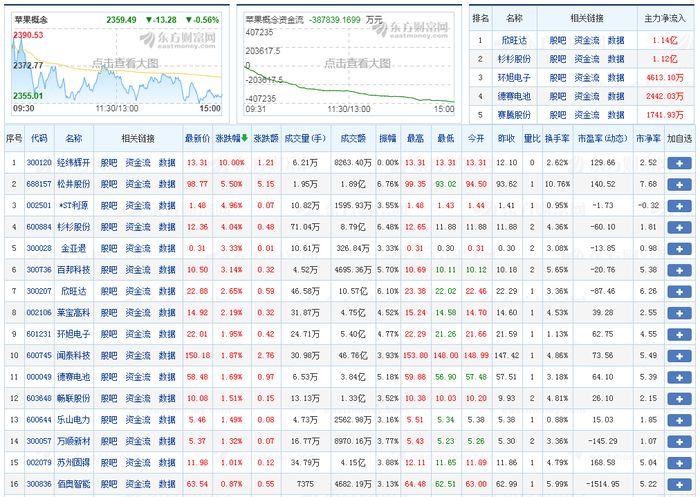Open the 苹果概念资金流 chart enlarged view

pos(349,64)
